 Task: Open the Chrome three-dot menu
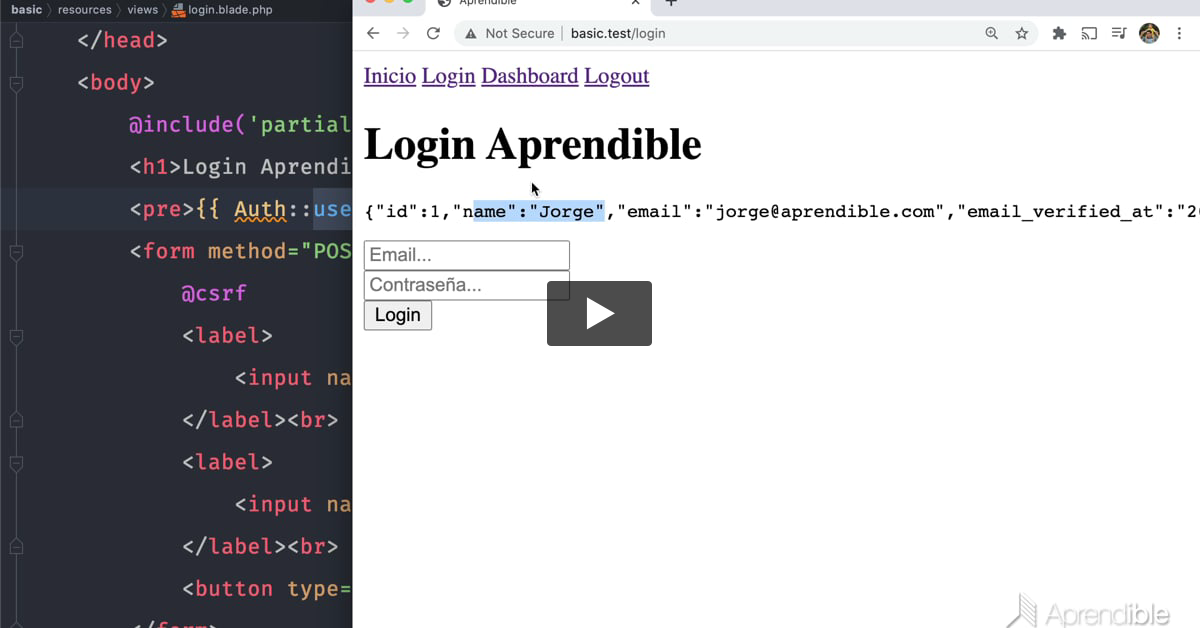point(1178,33)
